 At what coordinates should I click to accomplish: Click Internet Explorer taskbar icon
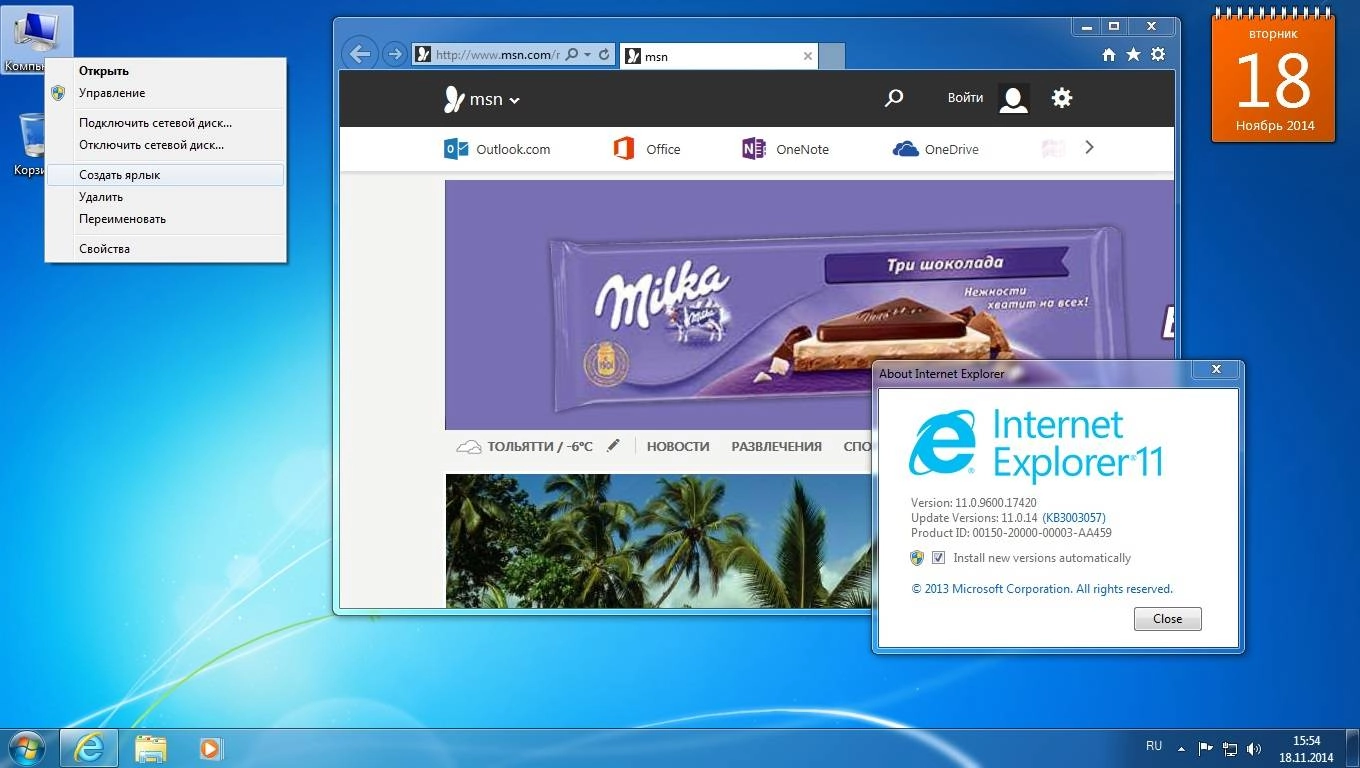pyautogui.click(x=89, y=748)
